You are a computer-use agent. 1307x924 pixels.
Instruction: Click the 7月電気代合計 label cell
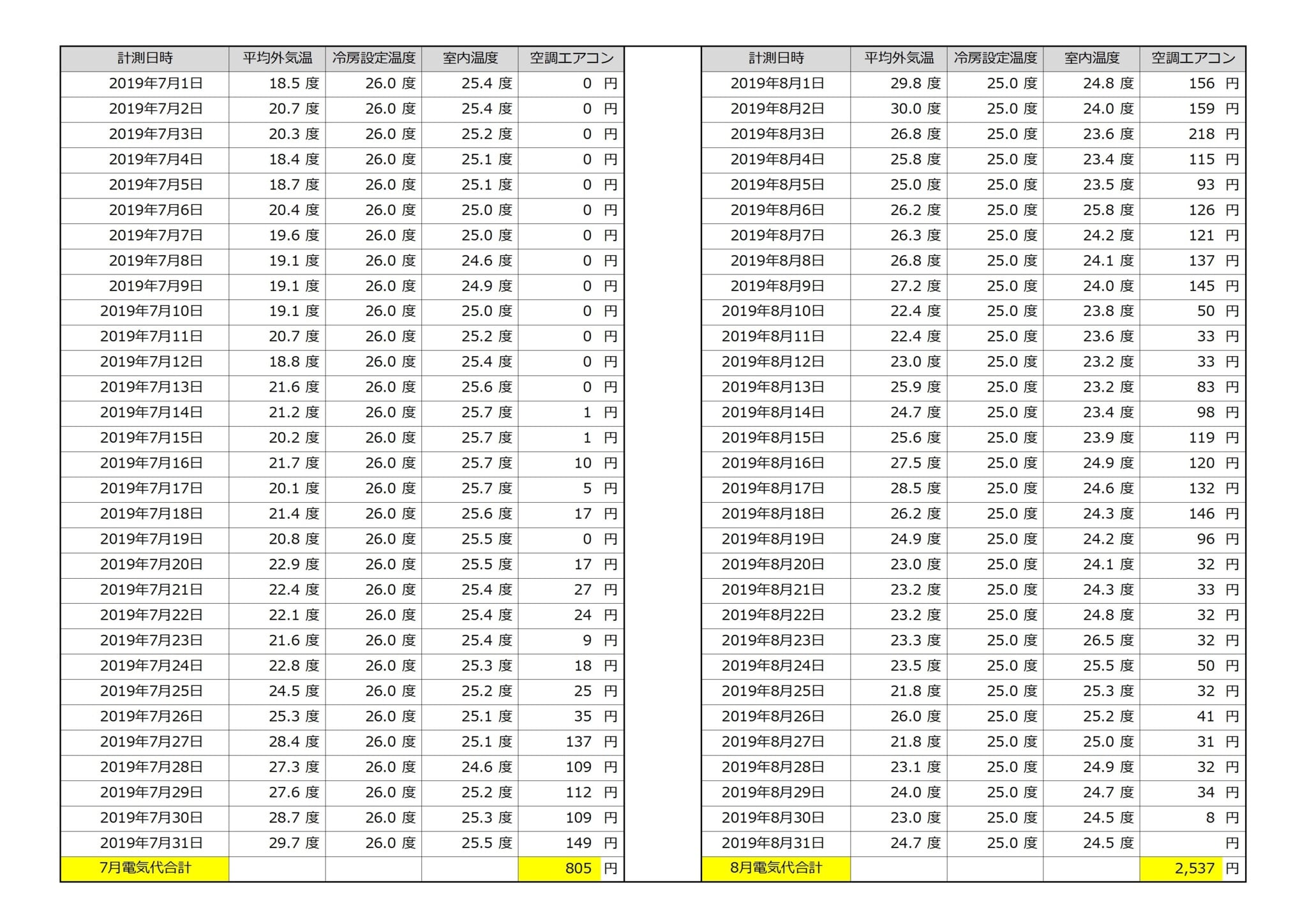[x=145, y=868]
